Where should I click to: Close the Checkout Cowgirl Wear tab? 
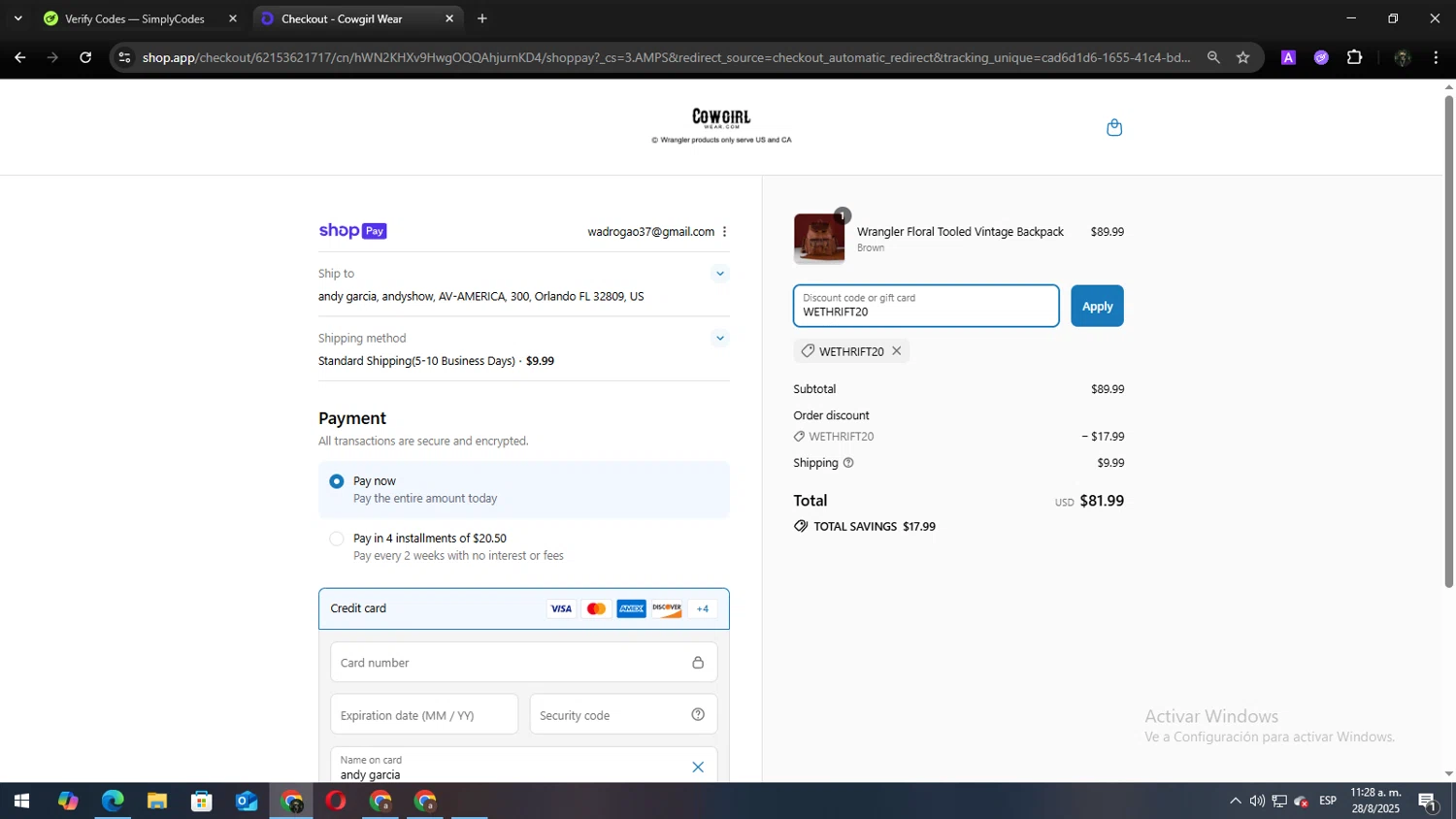(449, 18)
